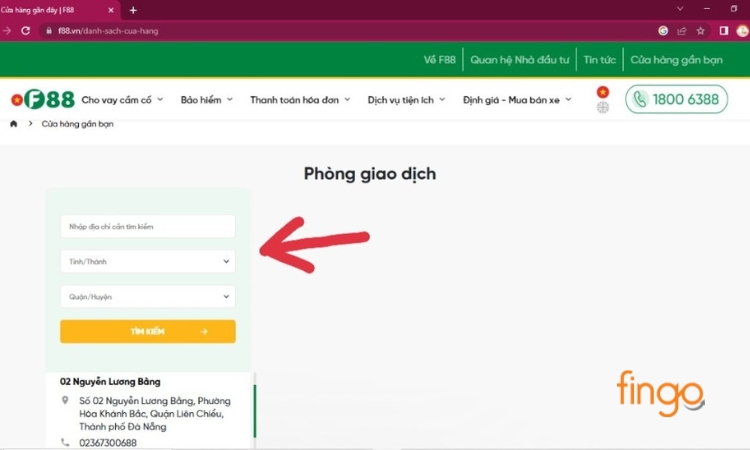This screenshot has height=450, width=750.
Task: Click the TÌM KIẾM search button
Action: click(x=148, y=331)
